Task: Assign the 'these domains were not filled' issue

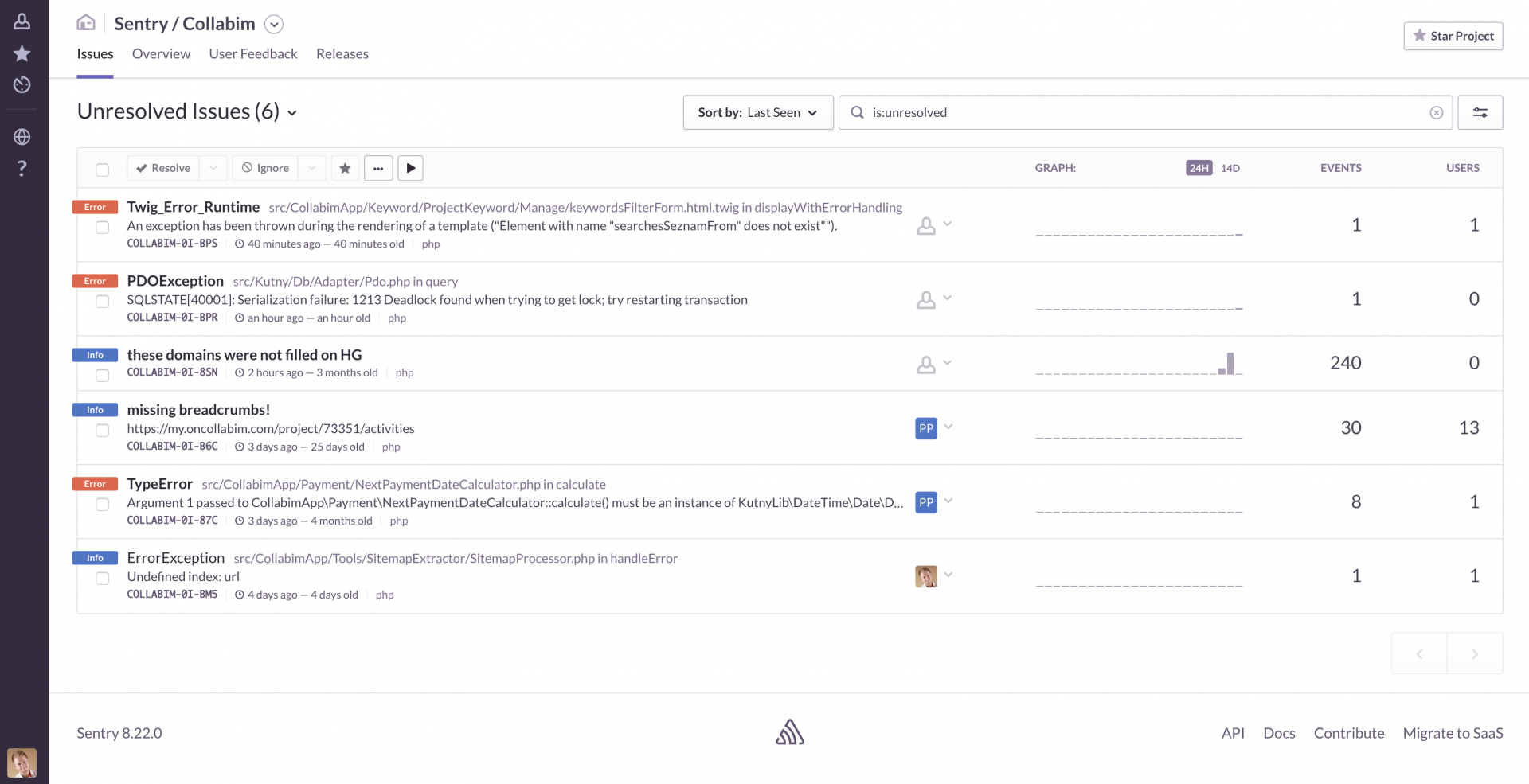Action: [x=926, y=365]
